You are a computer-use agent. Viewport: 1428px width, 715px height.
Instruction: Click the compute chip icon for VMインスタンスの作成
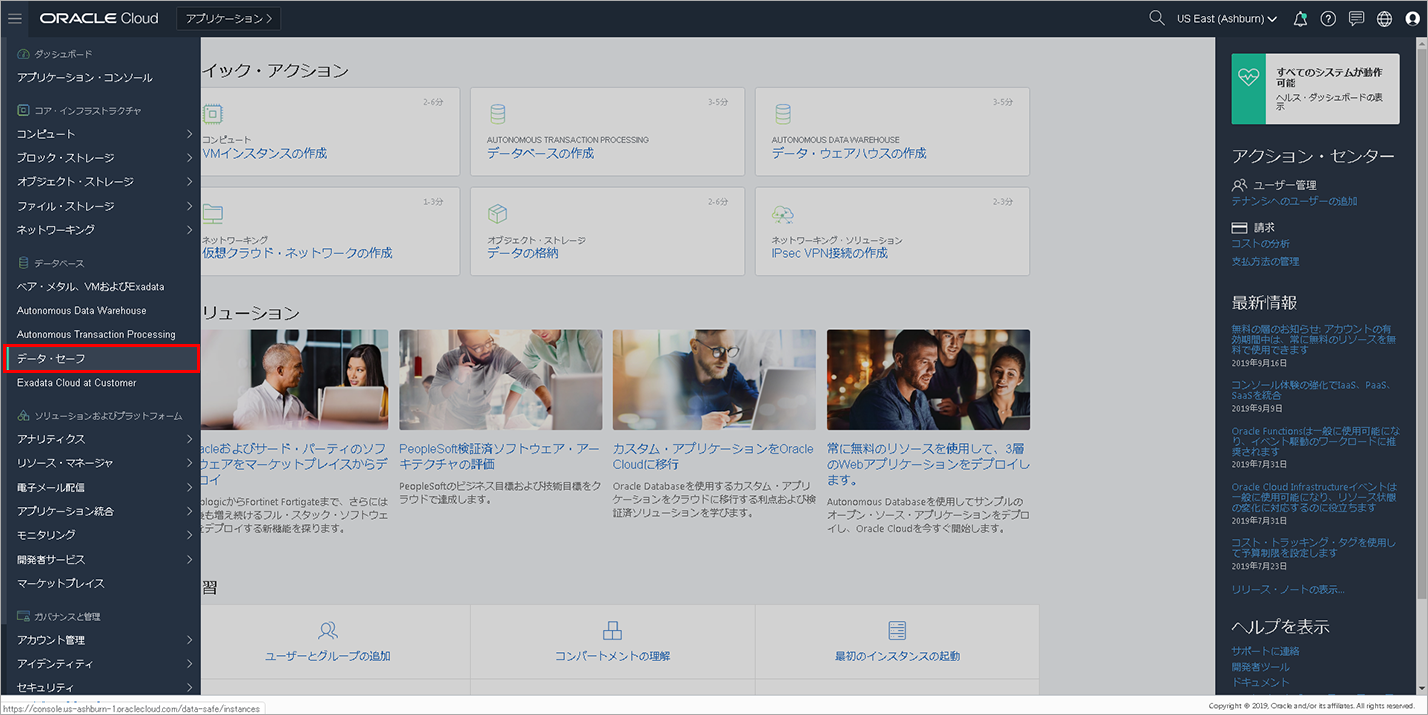(213, 113)
